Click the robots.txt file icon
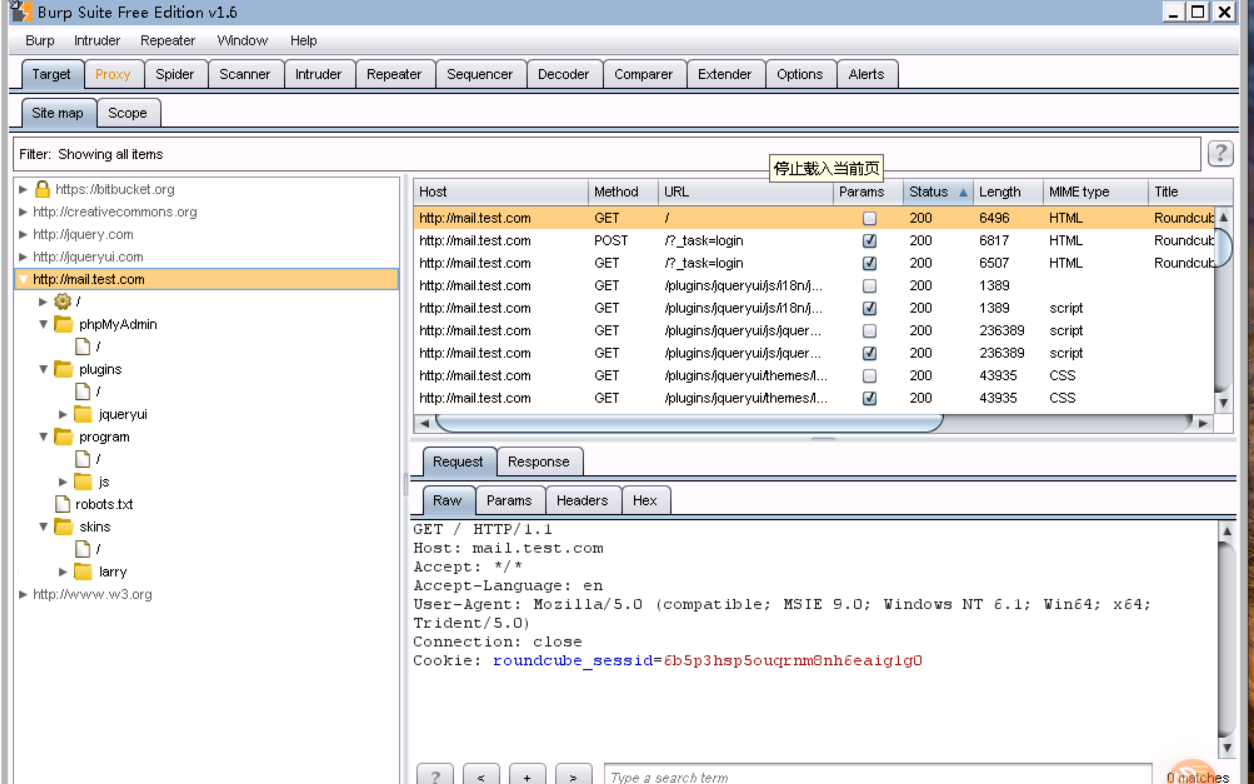The width and height of the screenshot is (1254, 784). (x=63, y=504)
